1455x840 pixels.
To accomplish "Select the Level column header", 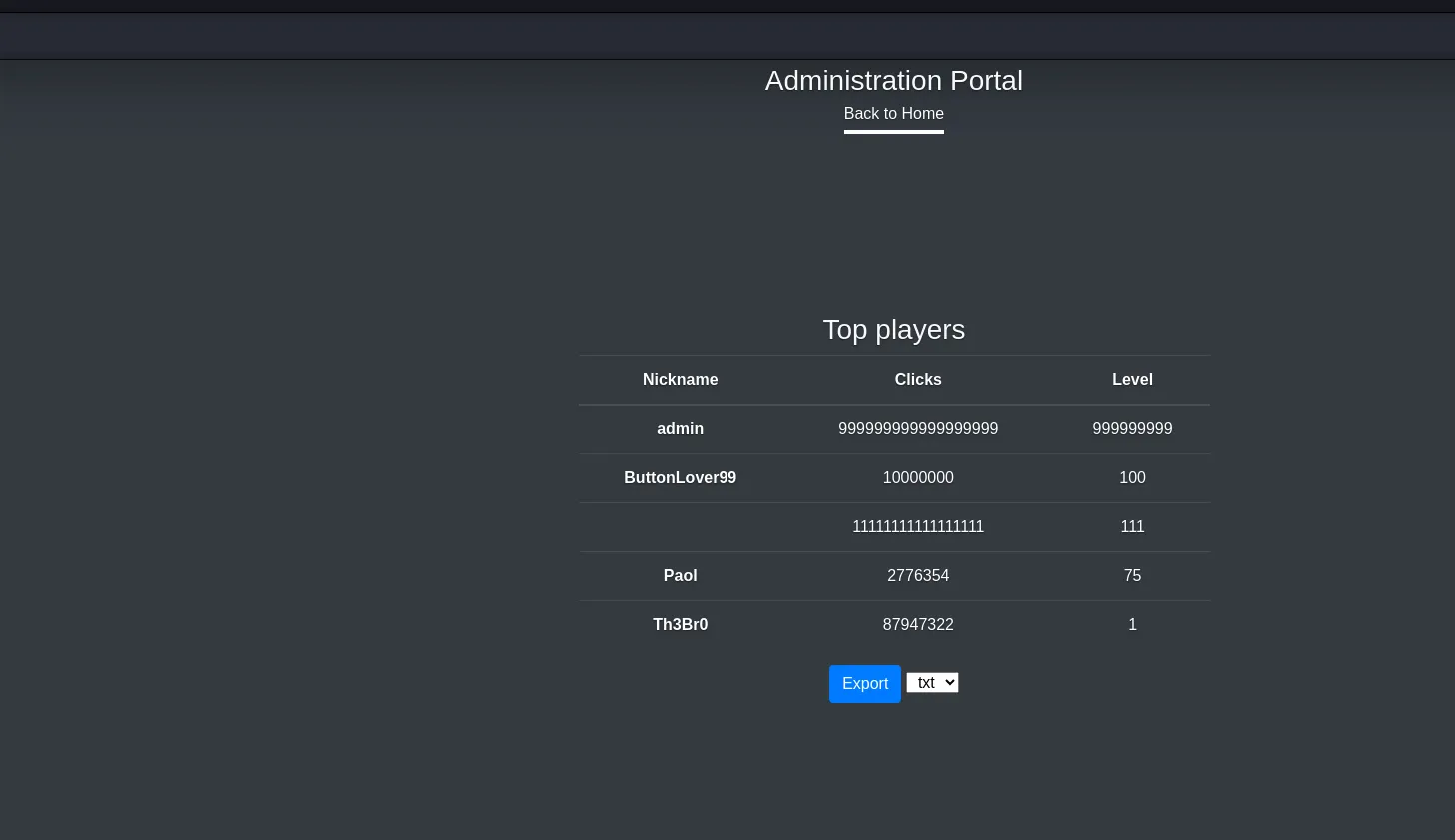I will 1132,380.
